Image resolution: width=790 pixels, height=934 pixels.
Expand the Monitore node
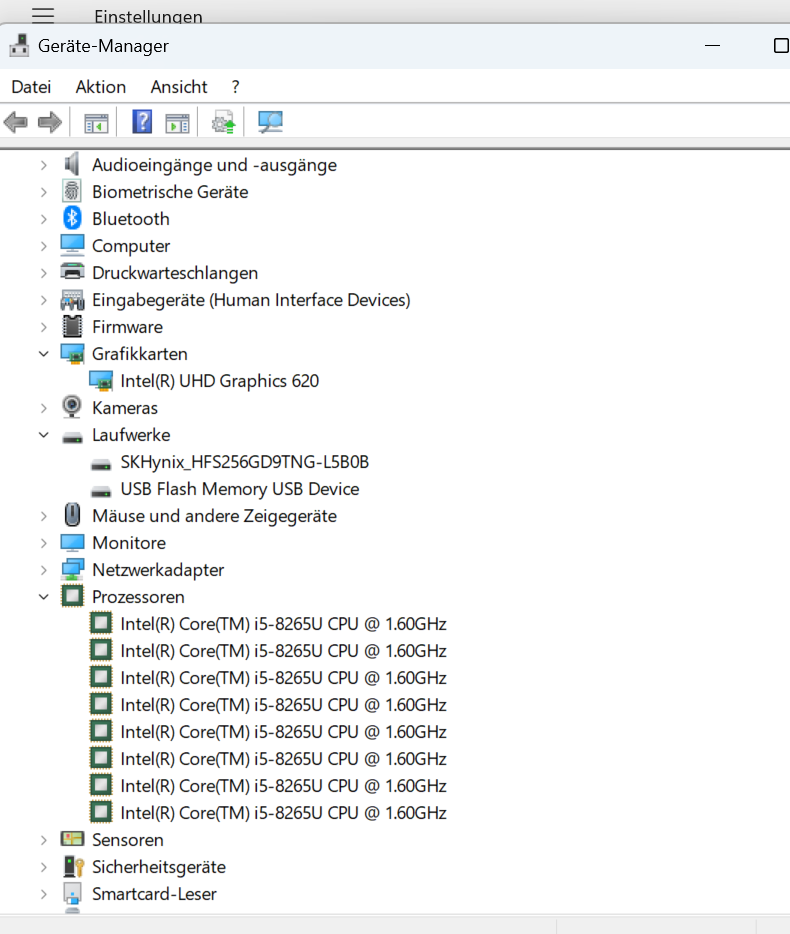point(43,543)
